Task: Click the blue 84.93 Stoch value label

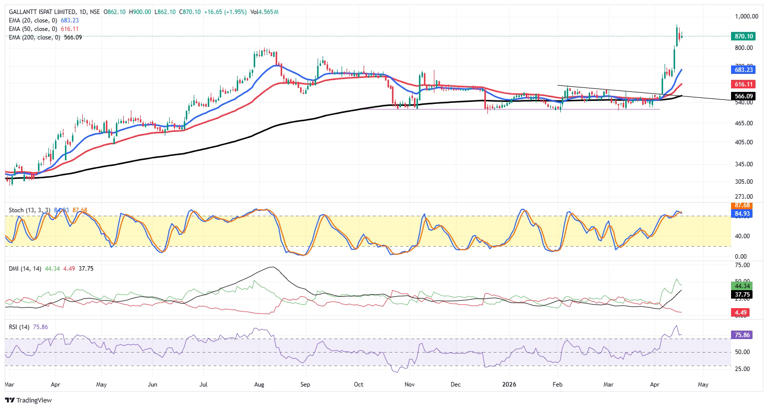Action: point(742,214)
